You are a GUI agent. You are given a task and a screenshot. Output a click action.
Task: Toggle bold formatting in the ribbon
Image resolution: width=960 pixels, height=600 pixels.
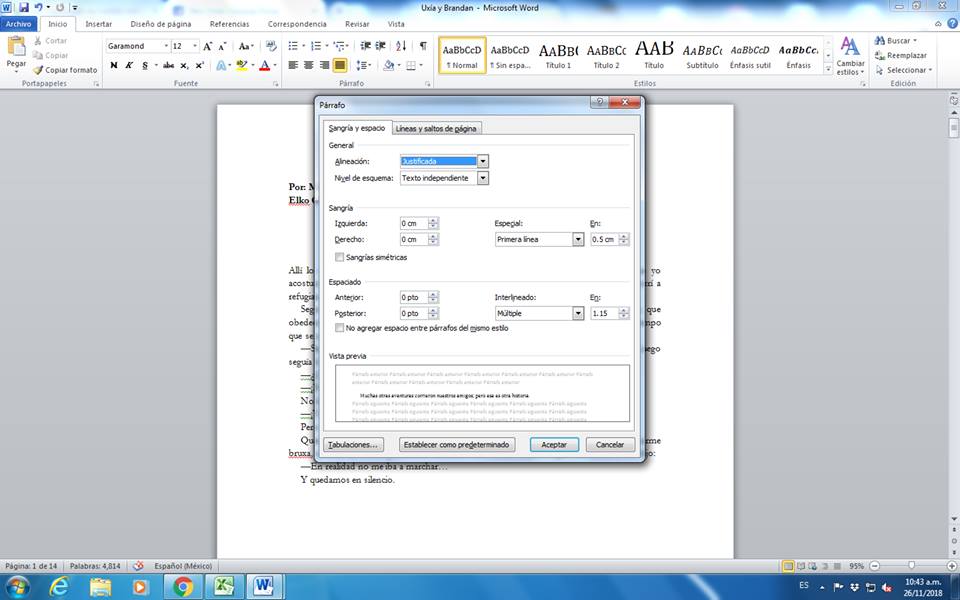(113, 66)
